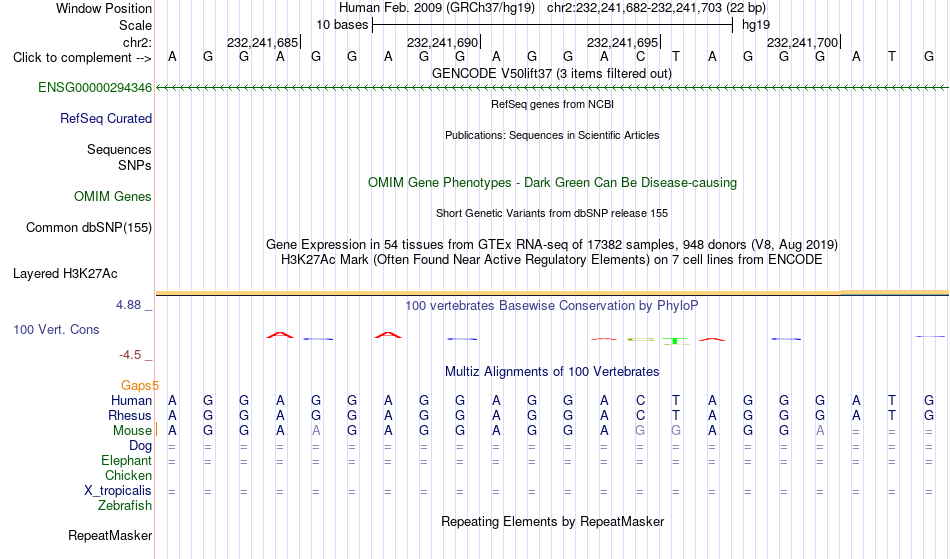Click the 232,241,695 coordinate marker
The image size is (950, 559).
pos(623,42)
